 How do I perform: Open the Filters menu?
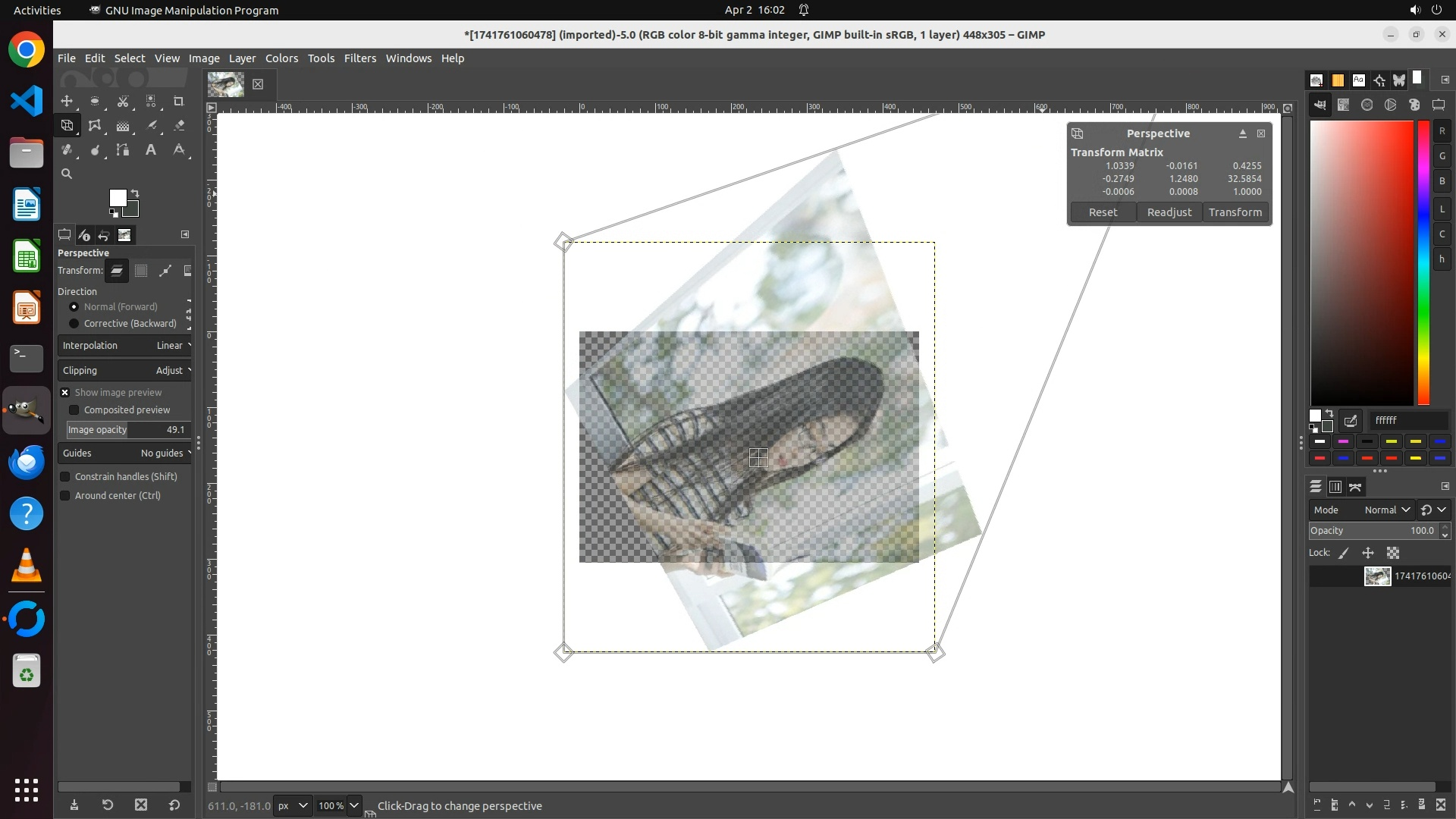[x=359, y=58]
